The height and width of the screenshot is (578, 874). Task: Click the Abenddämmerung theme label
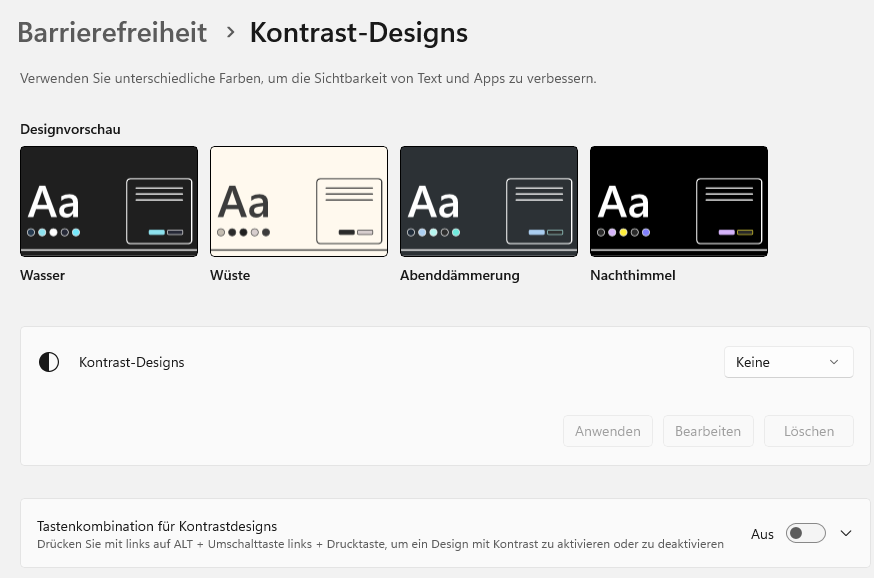click(x=460, y=275)
